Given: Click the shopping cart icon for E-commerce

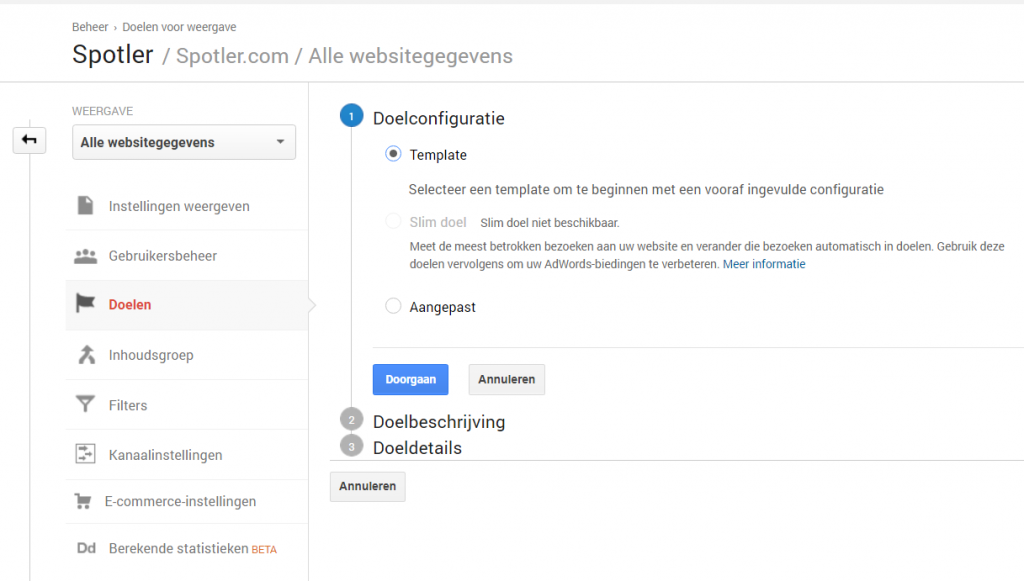Looking at the screenshot, I should [x=83, y=501].
